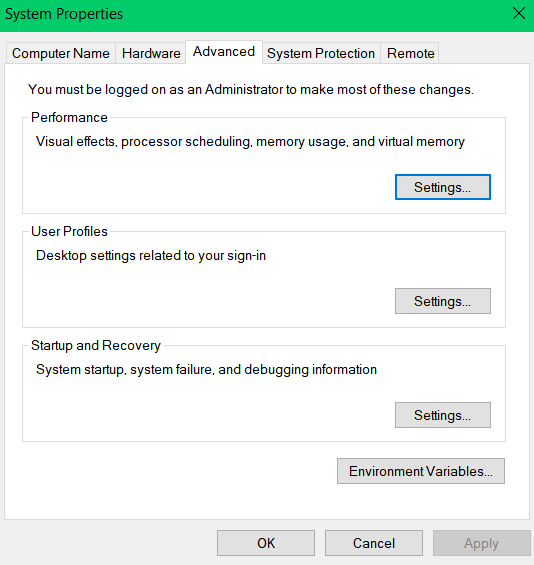Click the 'Startup and Recovery' group label

pyautogui.click(x=96, y=345)
